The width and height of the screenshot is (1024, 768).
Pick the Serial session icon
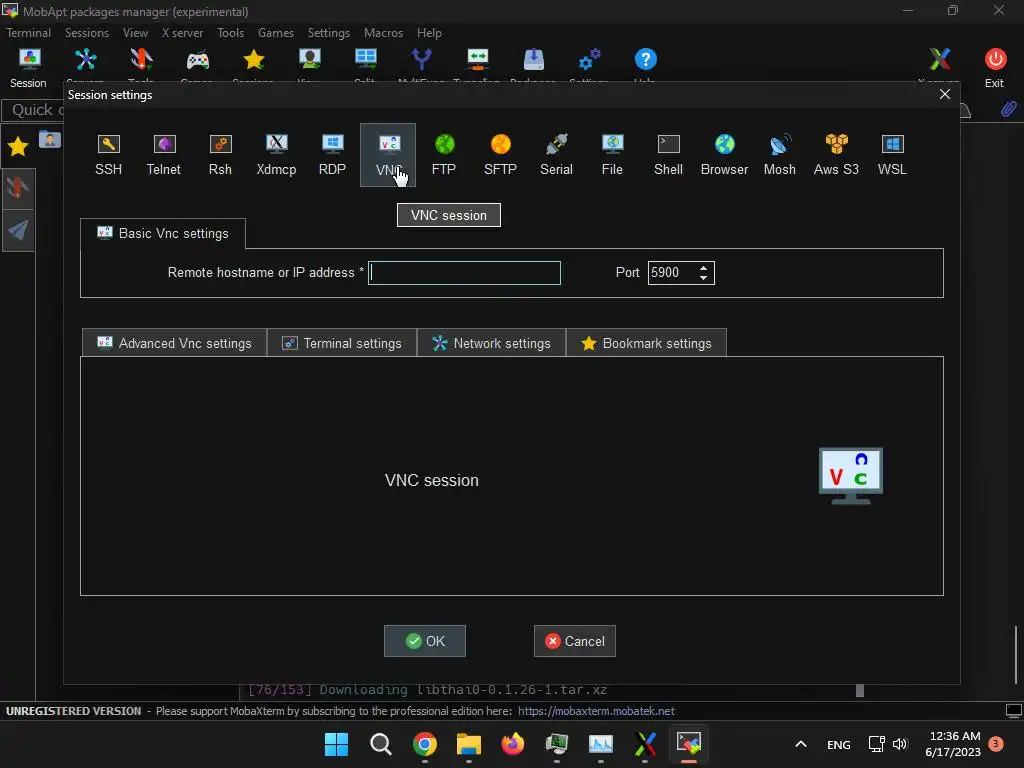pos(556,155)
